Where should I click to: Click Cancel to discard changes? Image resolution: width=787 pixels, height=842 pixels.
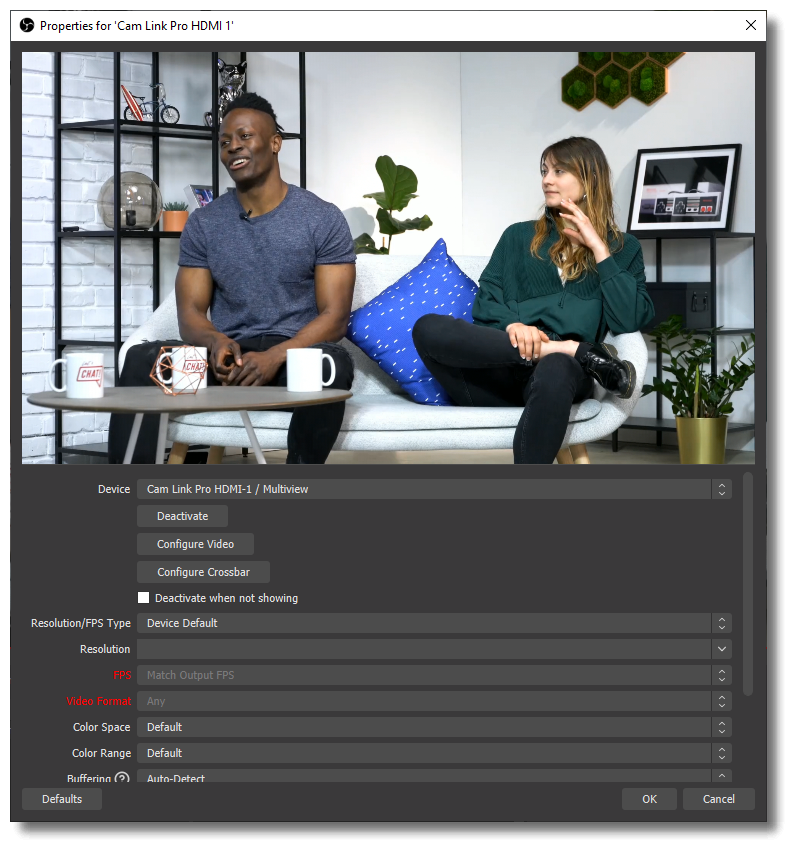(x=718, y=799)
